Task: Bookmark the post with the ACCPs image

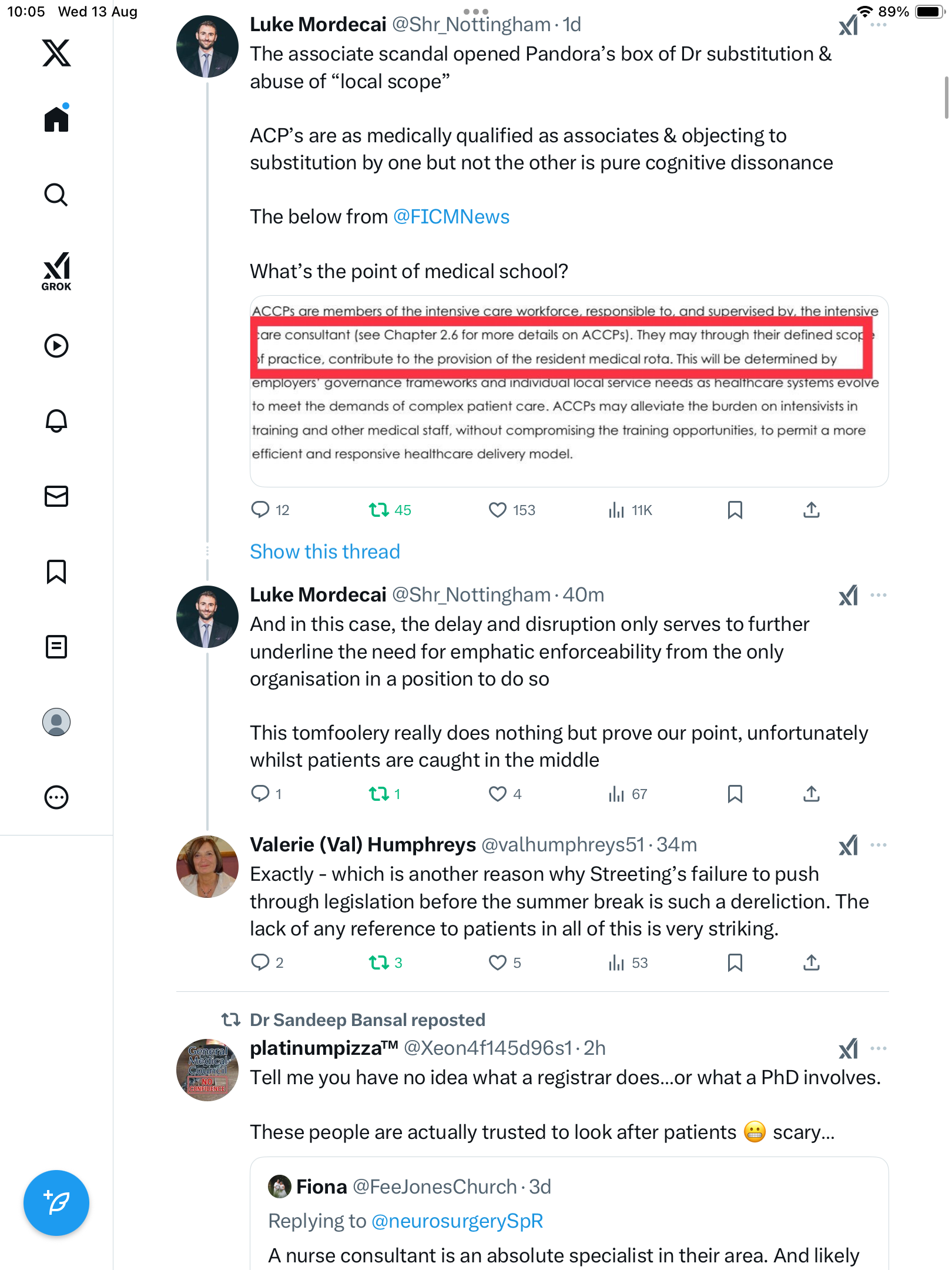Action: click(735, 510)
